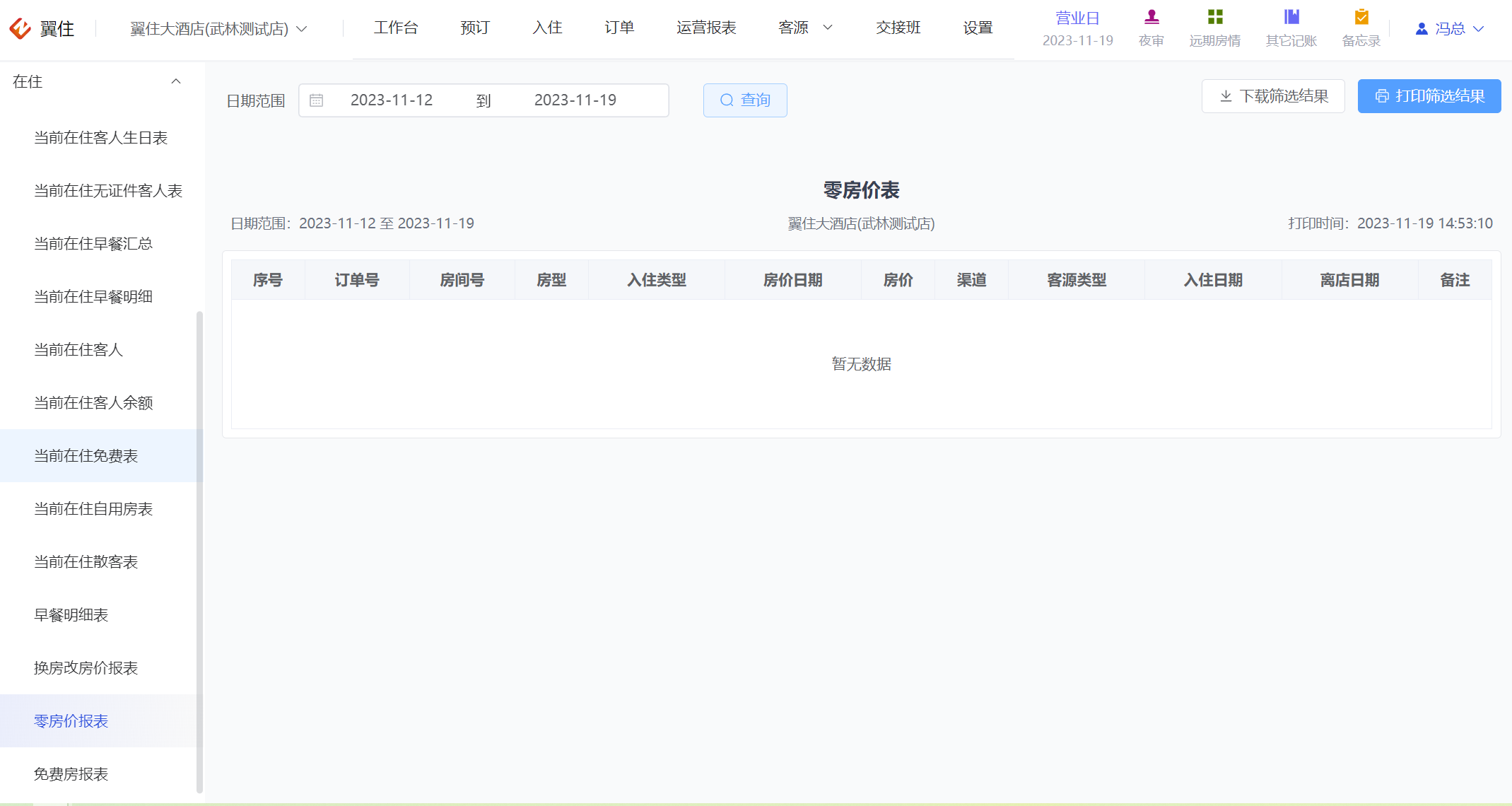Click the magnifier icon in 查询 button
This screenshot has width=1512, height=806.
[727, 100]
